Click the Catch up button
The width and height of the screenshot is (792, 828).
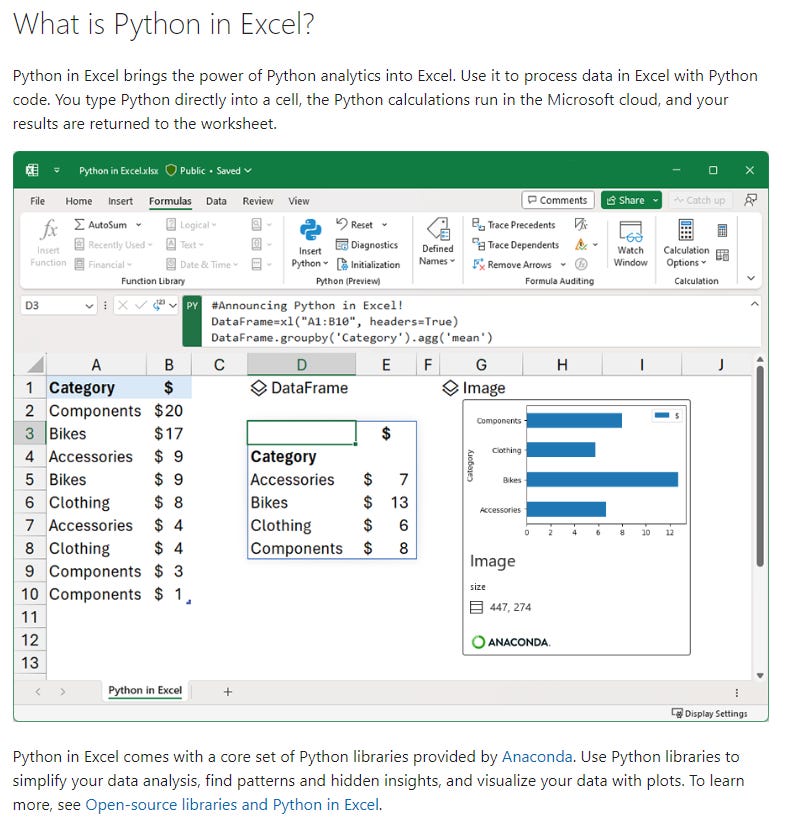tap(700, 200)
